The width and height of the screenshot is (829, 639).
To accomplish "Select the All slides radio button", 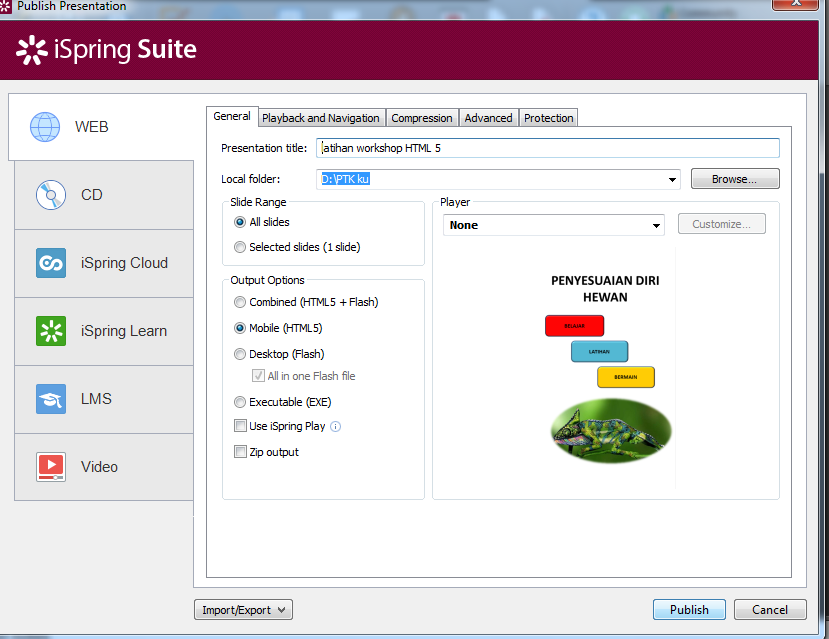I will point(240,222).
